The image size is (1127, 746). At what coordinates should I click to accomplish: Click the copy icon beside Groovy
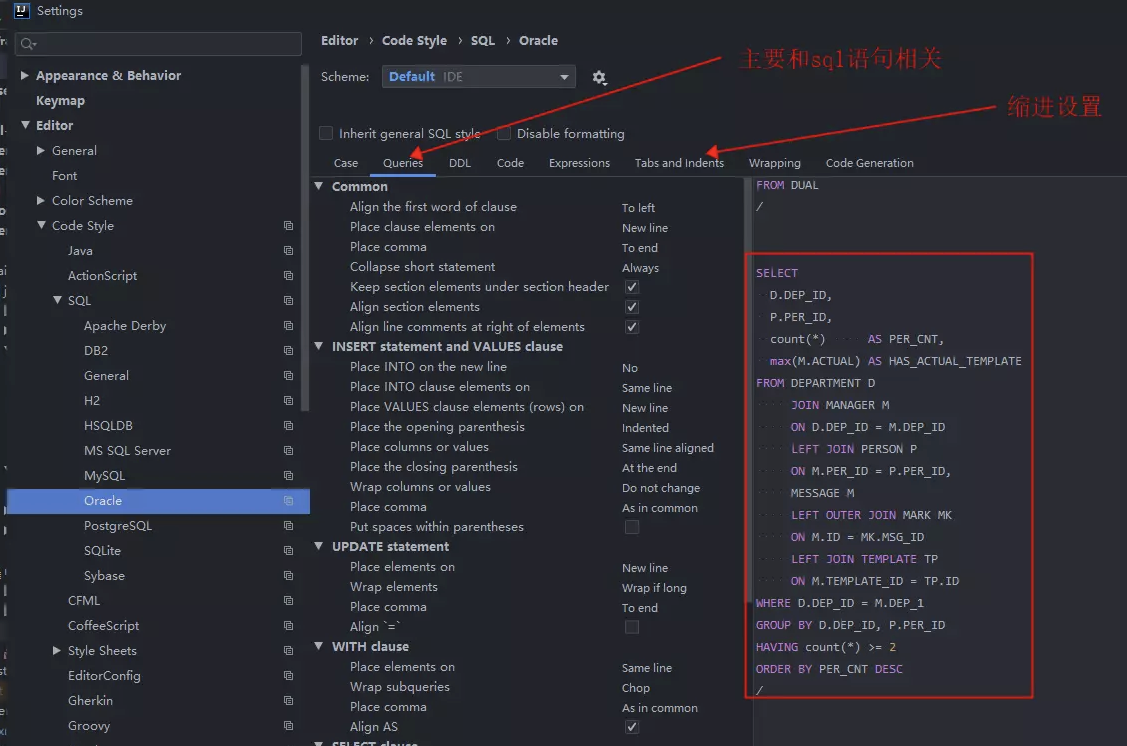tap(288, 726)
